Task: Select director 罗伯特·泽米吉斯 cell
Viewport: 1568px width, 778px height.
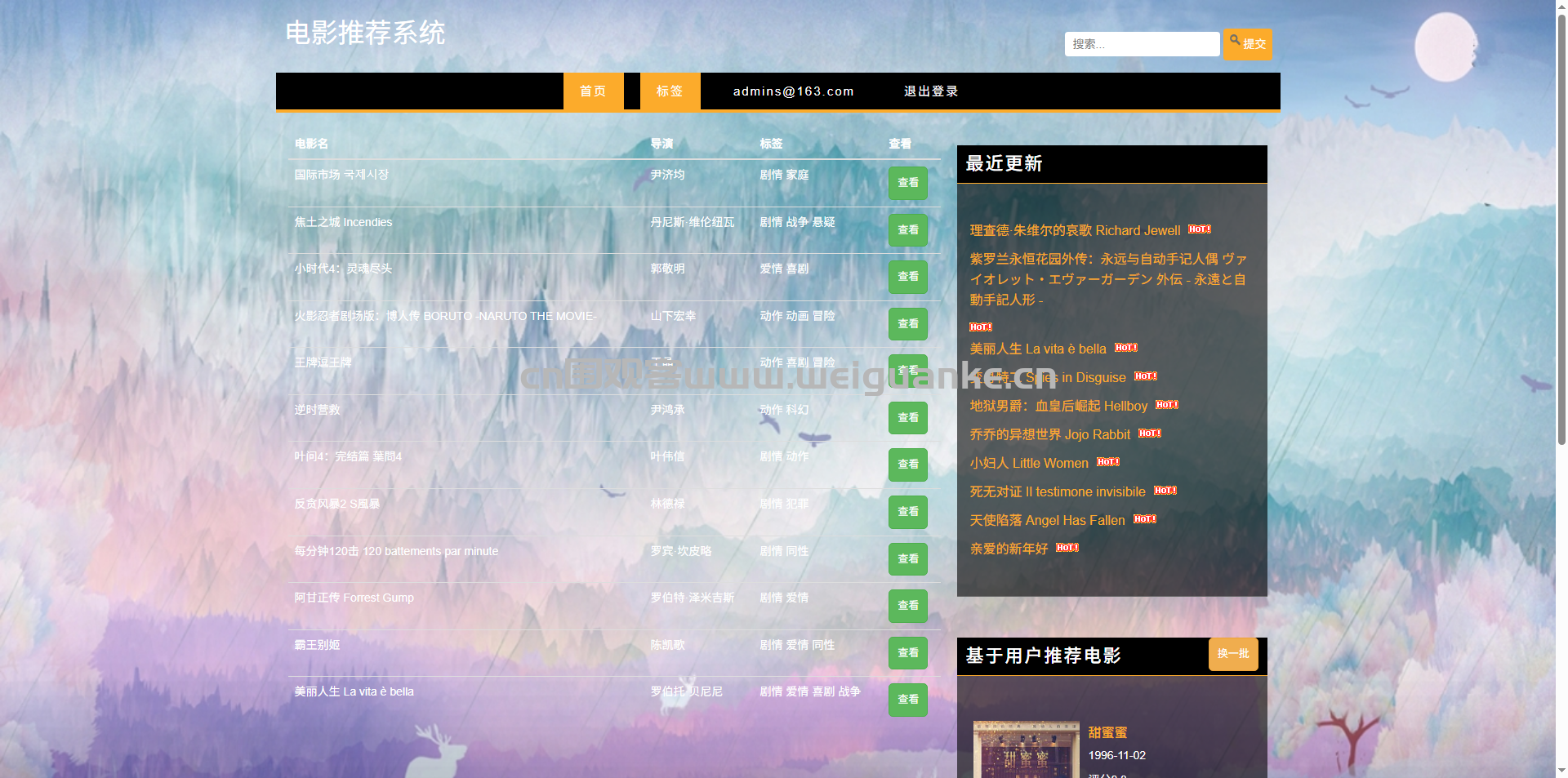Action: click(693, 598)
